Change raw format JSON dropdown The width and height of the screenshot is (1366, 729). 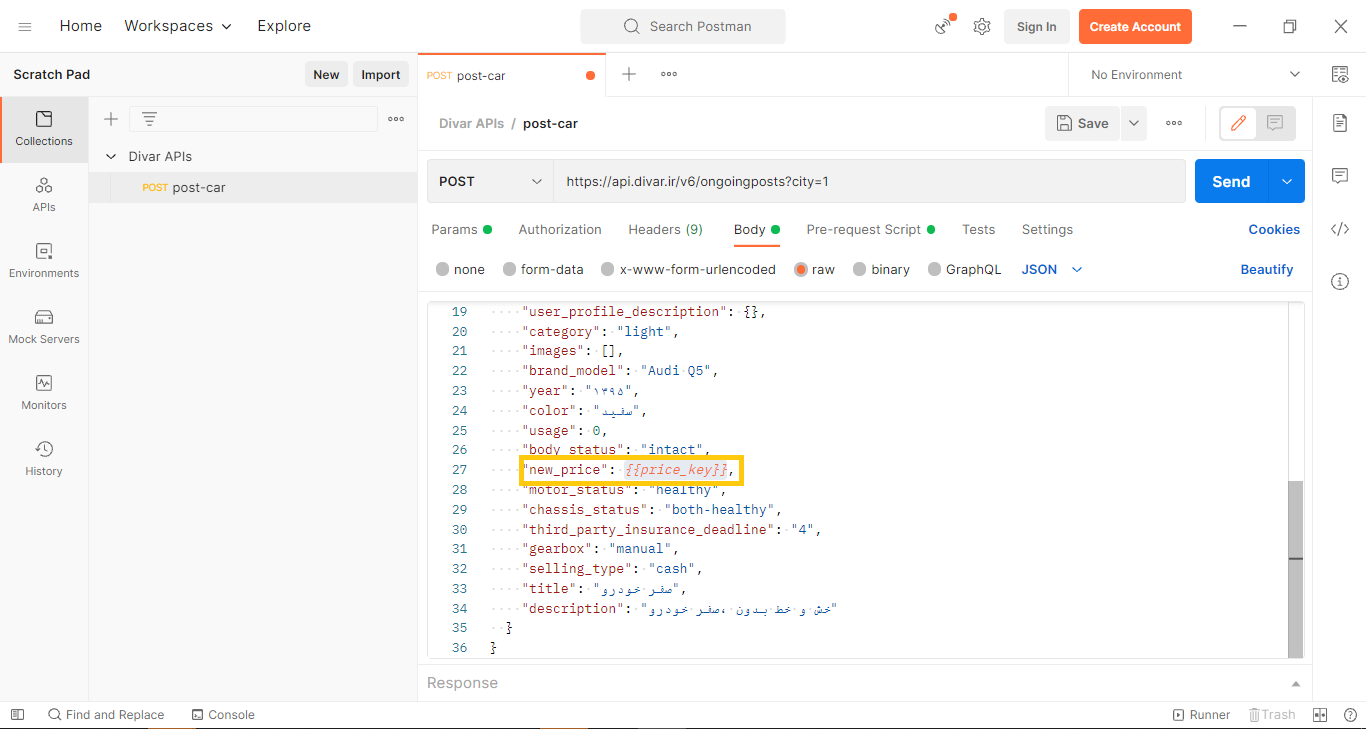point(1052,269)
